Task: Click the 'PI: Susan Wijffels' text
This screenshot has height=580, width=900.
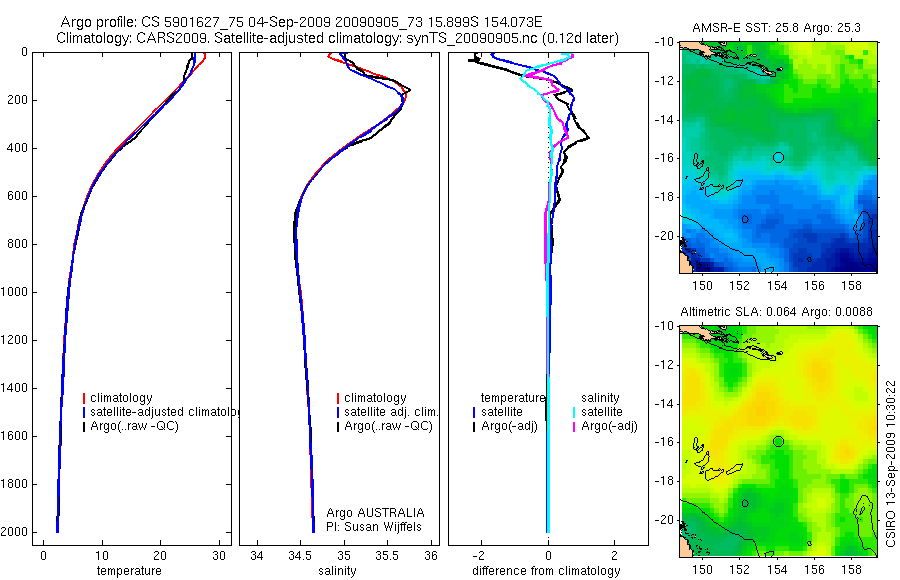Action: pyautogui.click(x=374, y=527)
